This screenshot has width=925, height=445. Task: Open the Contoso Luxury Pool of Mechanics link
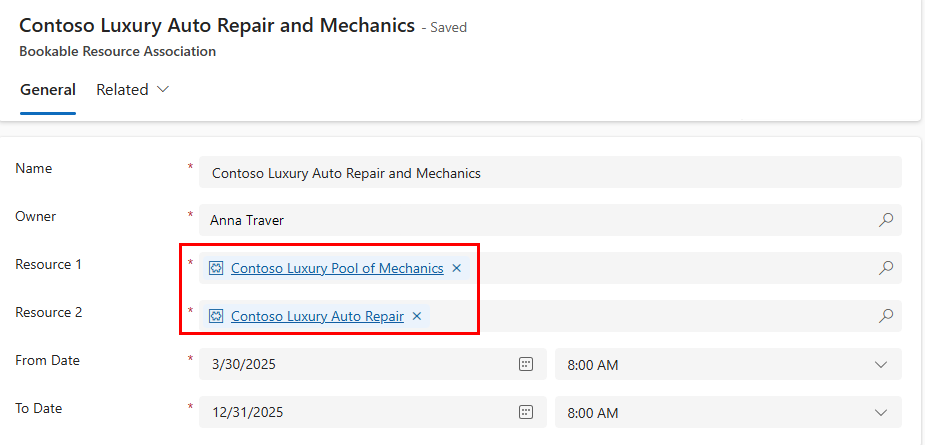coord(337,269)
